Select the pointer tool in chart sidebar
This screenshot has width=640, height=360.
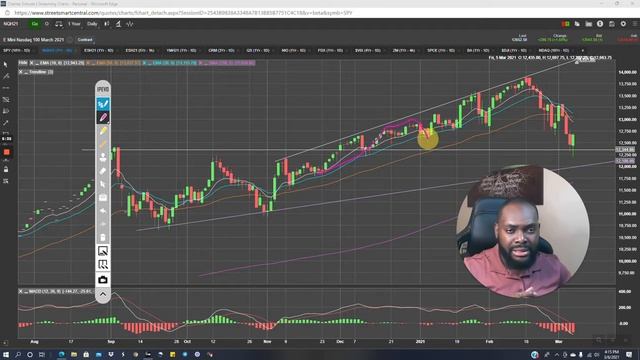point(6,64)
